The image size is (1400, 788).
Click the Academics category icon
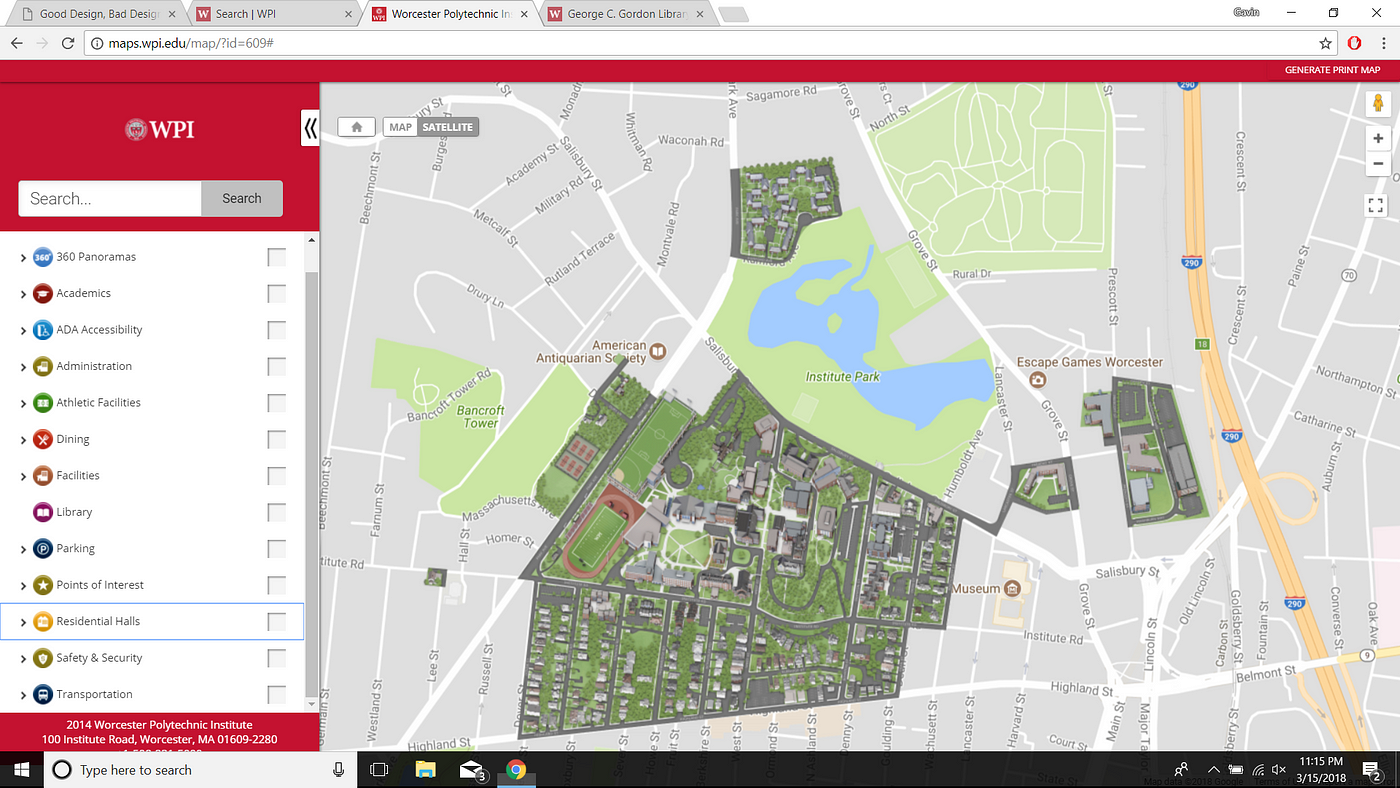tap(42, 293)
